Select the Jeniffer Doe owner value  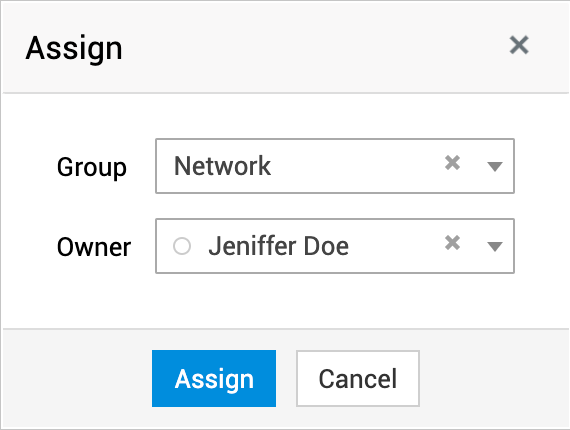click(278, 246)
